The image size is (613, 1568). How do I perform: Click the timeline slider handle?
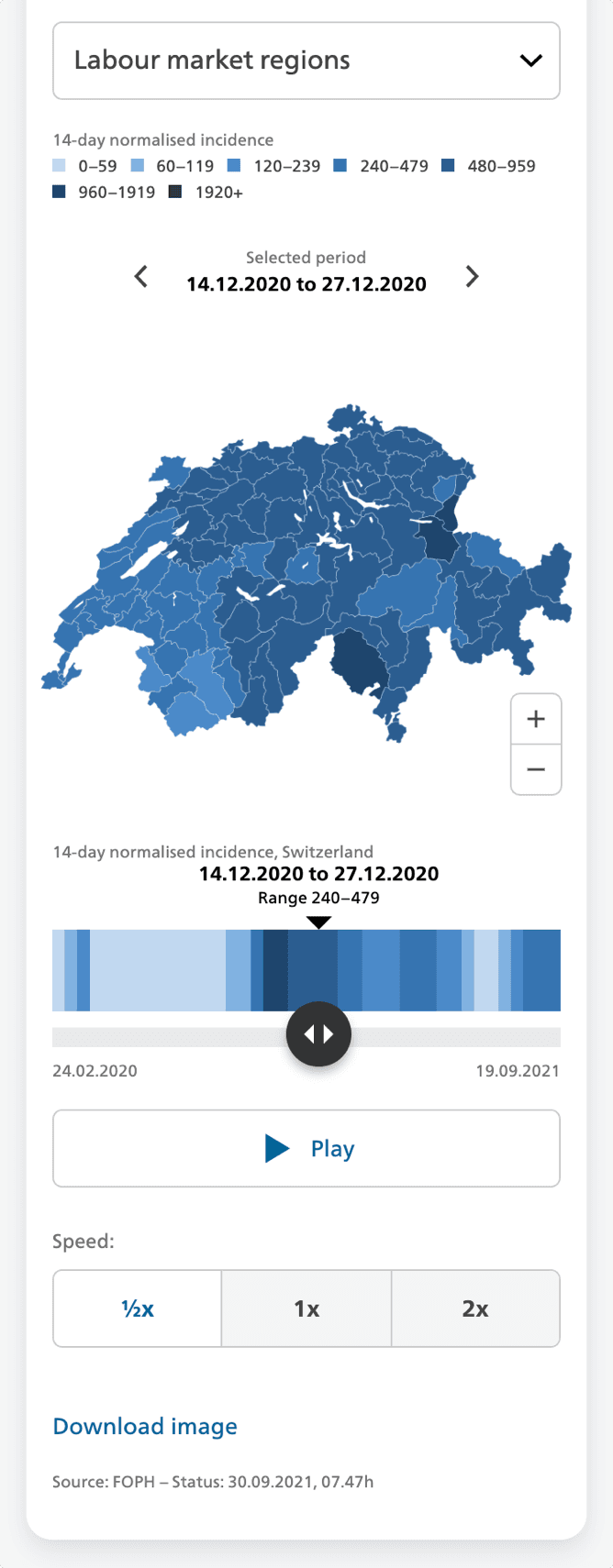click(x=318, y=1034)
